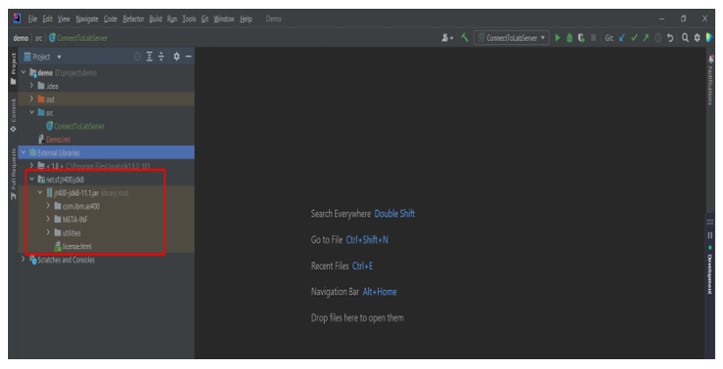Open the File menu
Image resolution: width=723 pixels, height=369 pixels.
pos(32,19)
